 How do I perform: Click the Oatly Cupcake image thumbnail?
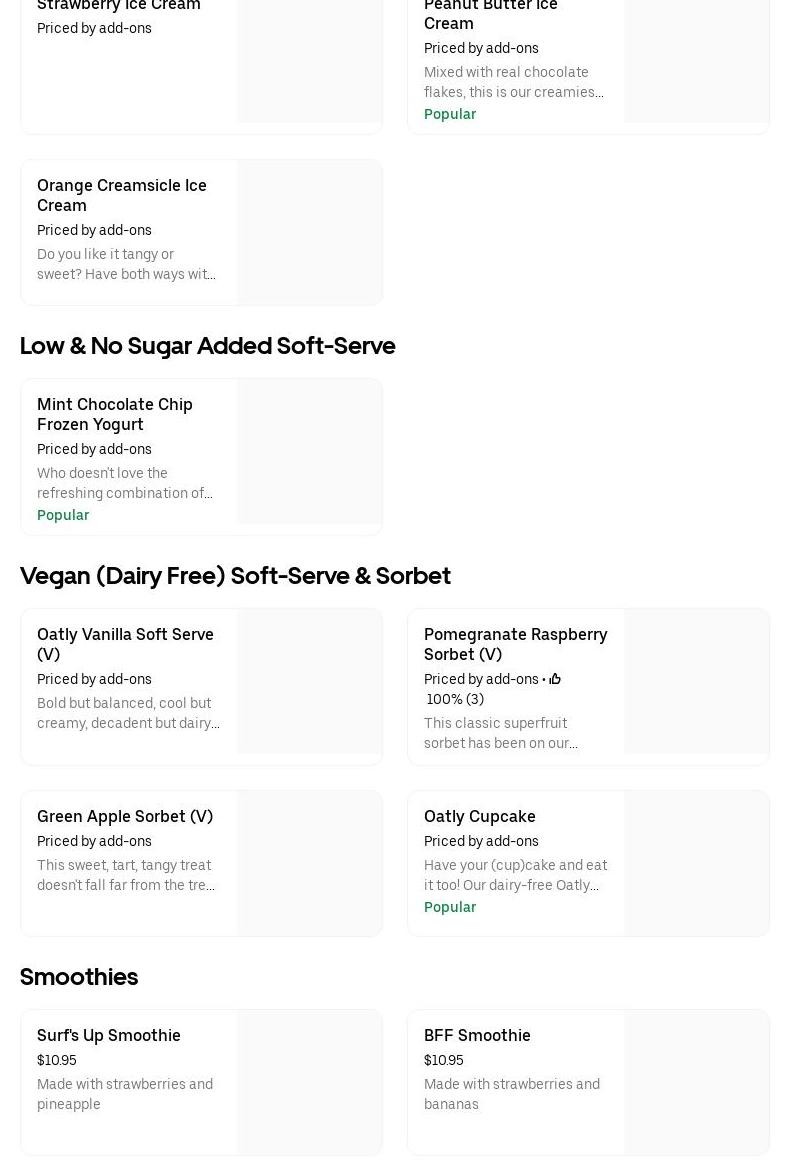[697, 863]
